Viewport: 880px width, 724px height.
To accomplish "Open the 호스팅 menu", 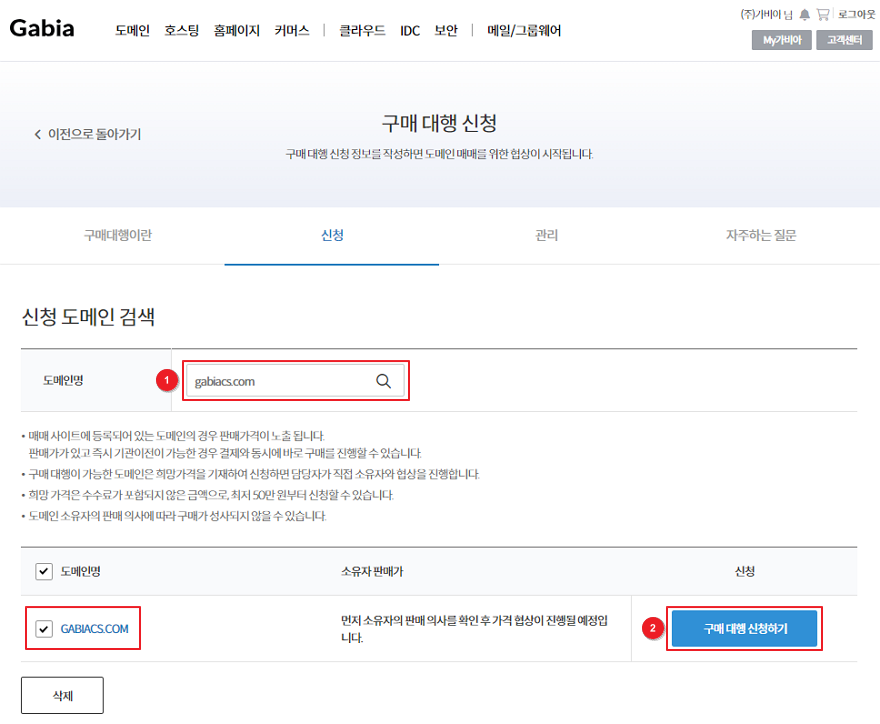I will click(x=181, y=31).
